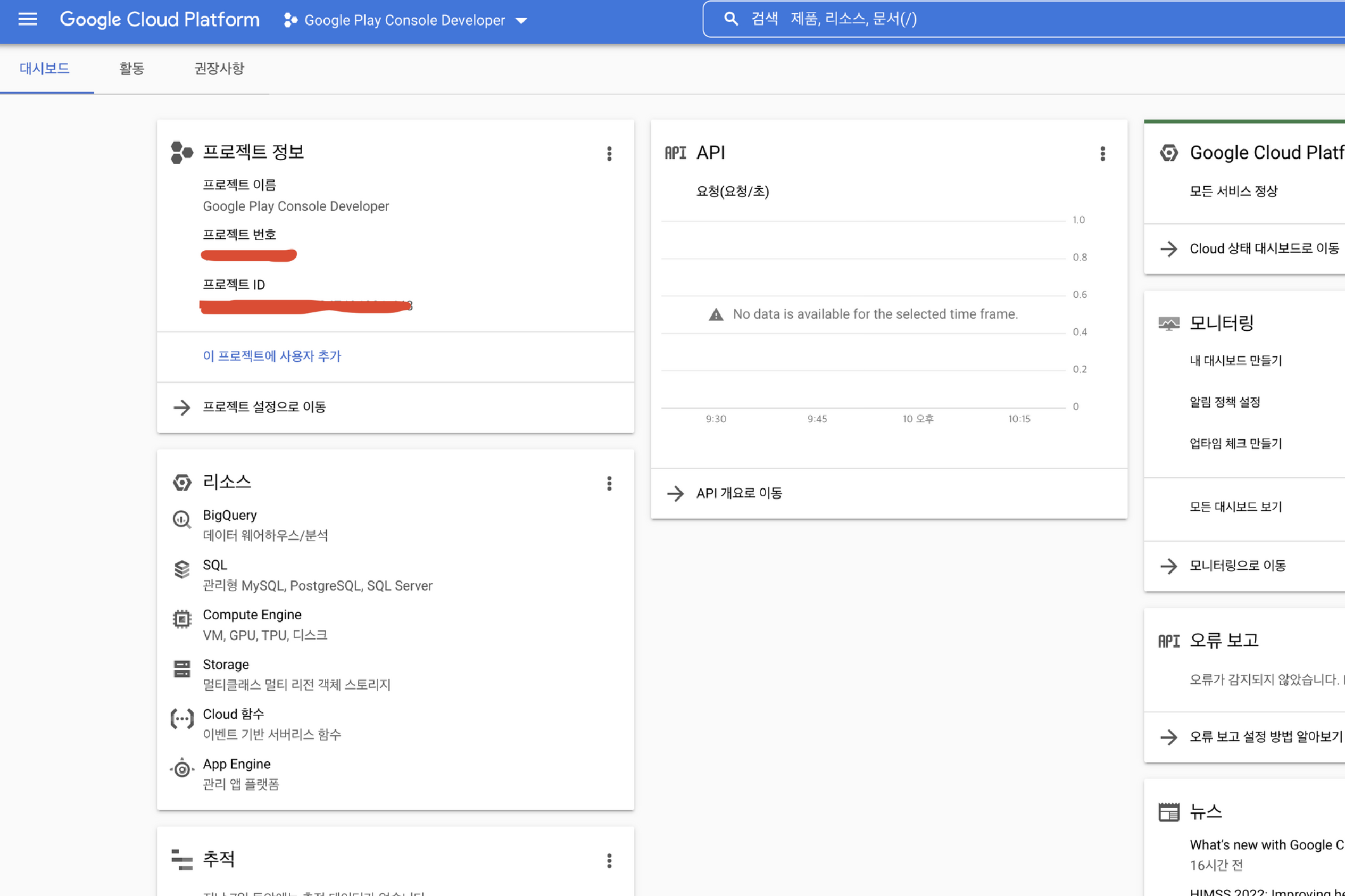Open the 리소스 card three-dot menu
Image resolution: width=1345 pixels, height=896 pixels.
point(609,484)
